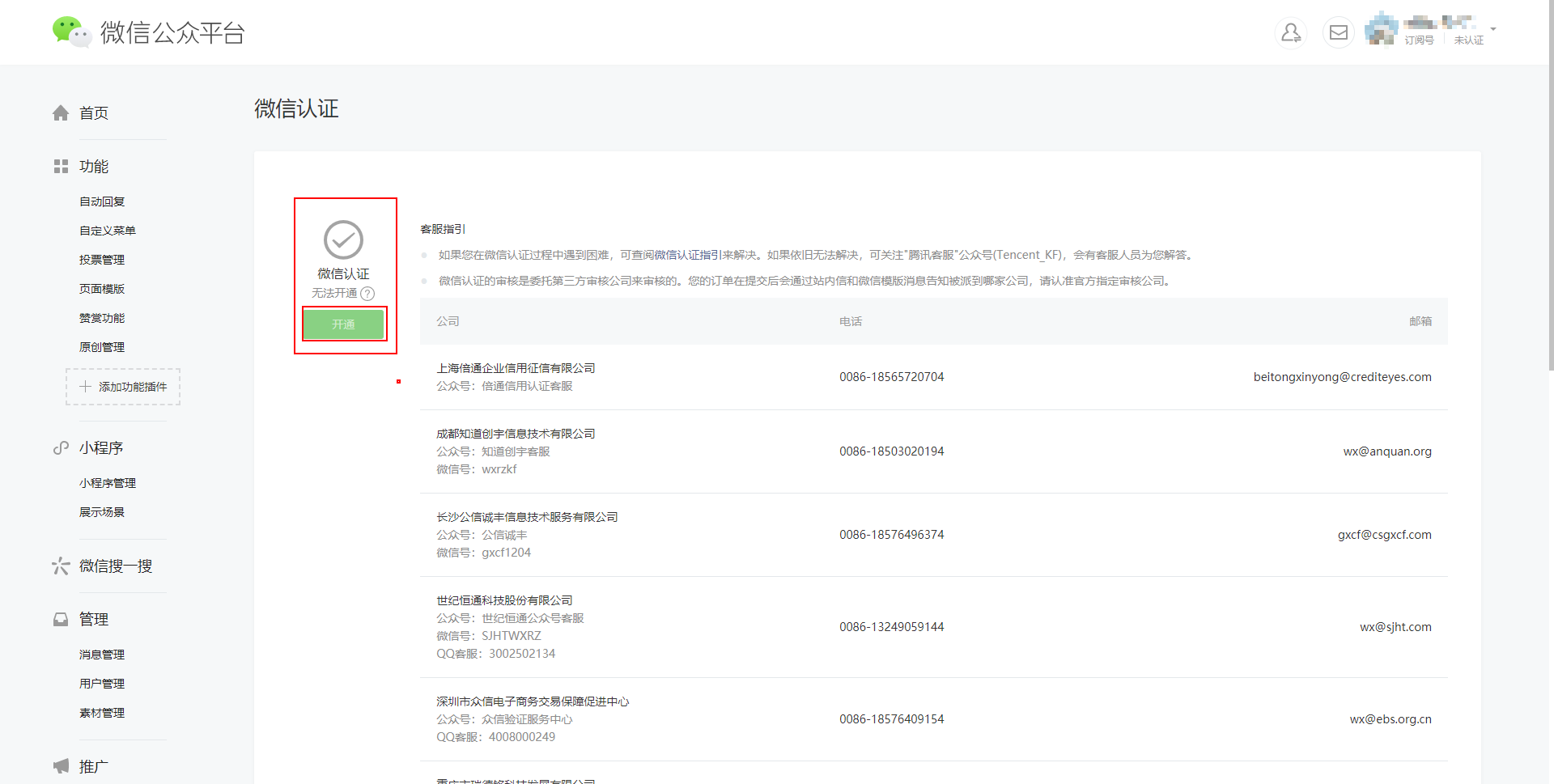The width and height of the screenshot is (1554, 784).
Task: Open 赞赏功能 in the sidebar
Action: point(102,318)
